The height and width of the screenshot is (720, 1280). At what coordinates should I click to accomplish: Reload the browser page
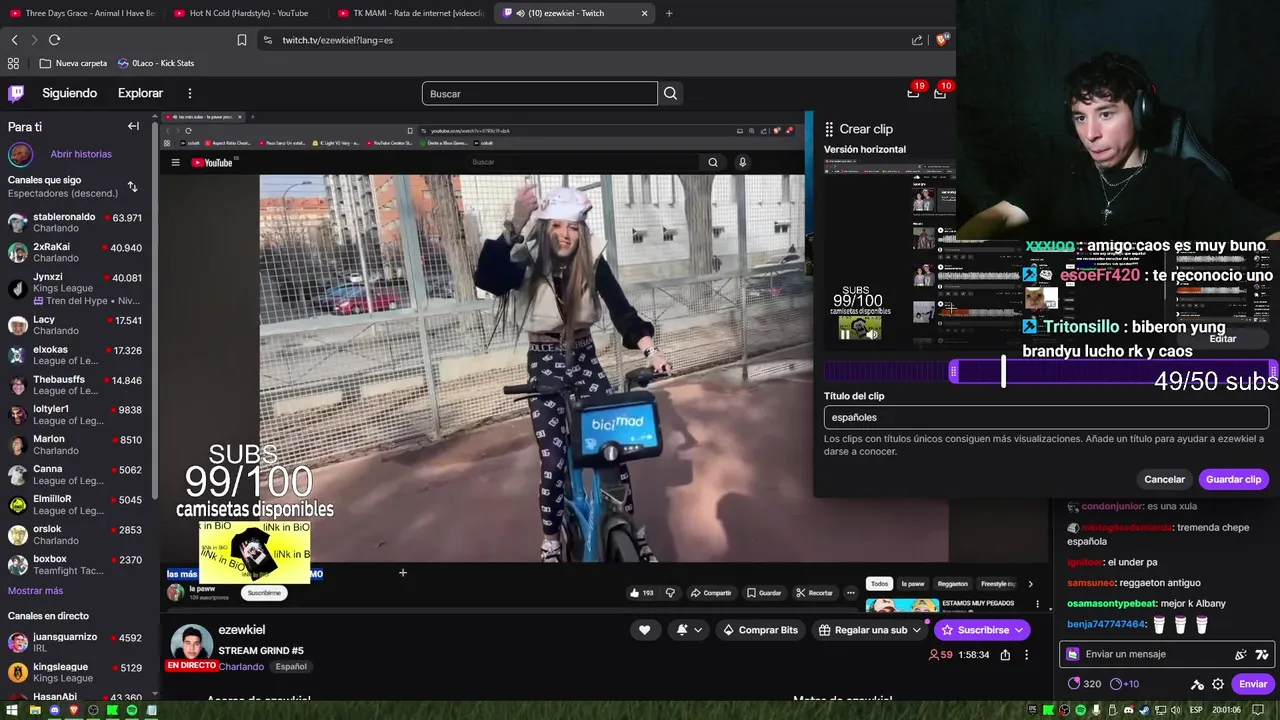click(x=54, y=40)
